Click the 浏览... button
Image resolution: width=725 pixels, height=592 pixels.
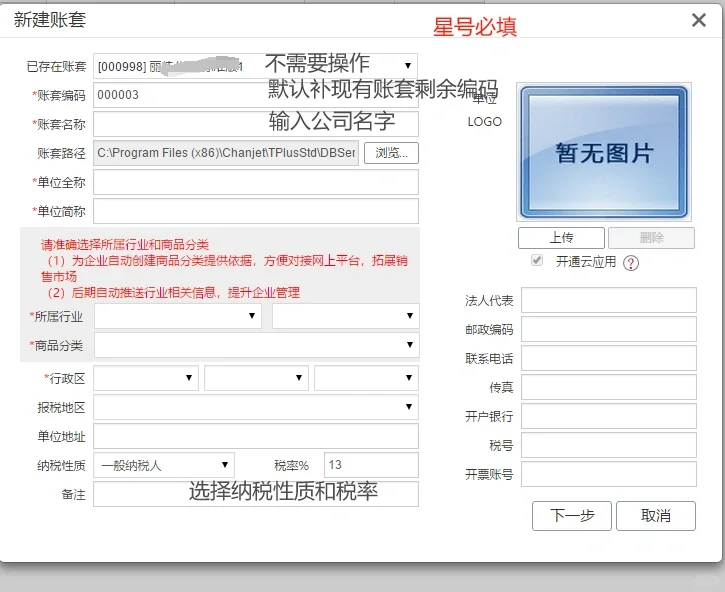click(x=391, y=153)
